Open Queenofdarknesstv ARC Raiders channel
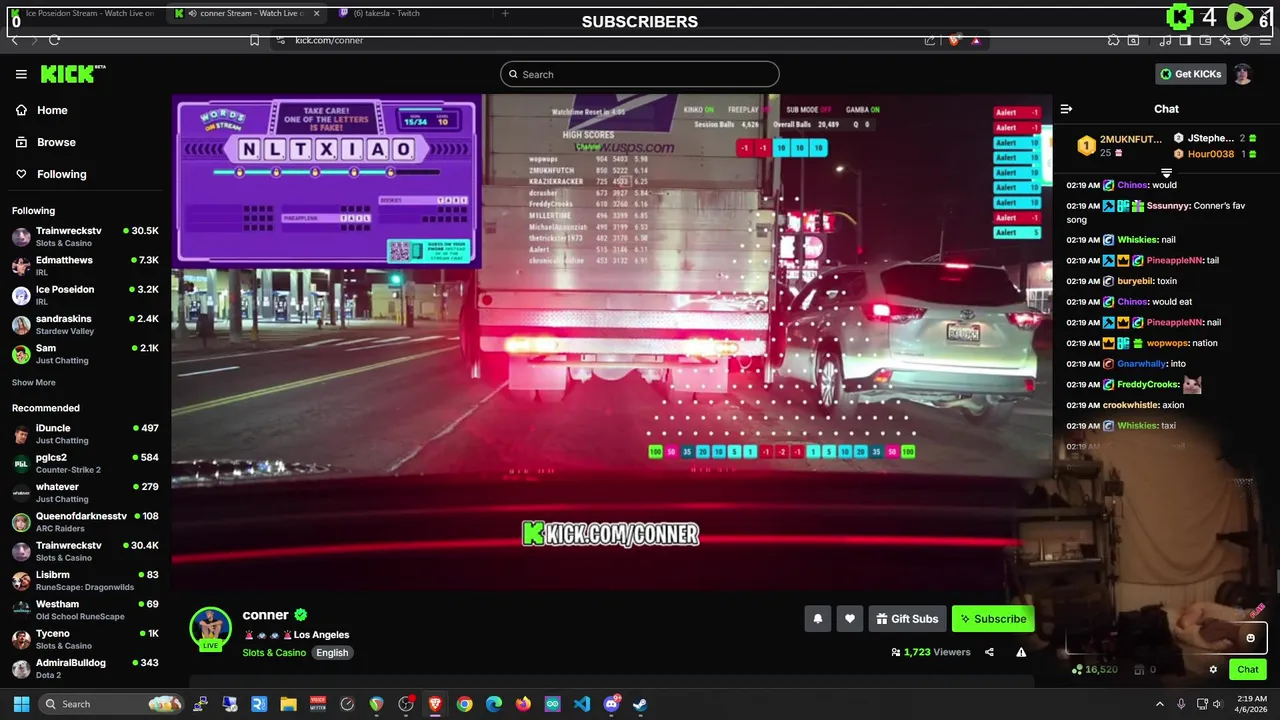This screenshot has height=720, width=1280. [85, 522]
